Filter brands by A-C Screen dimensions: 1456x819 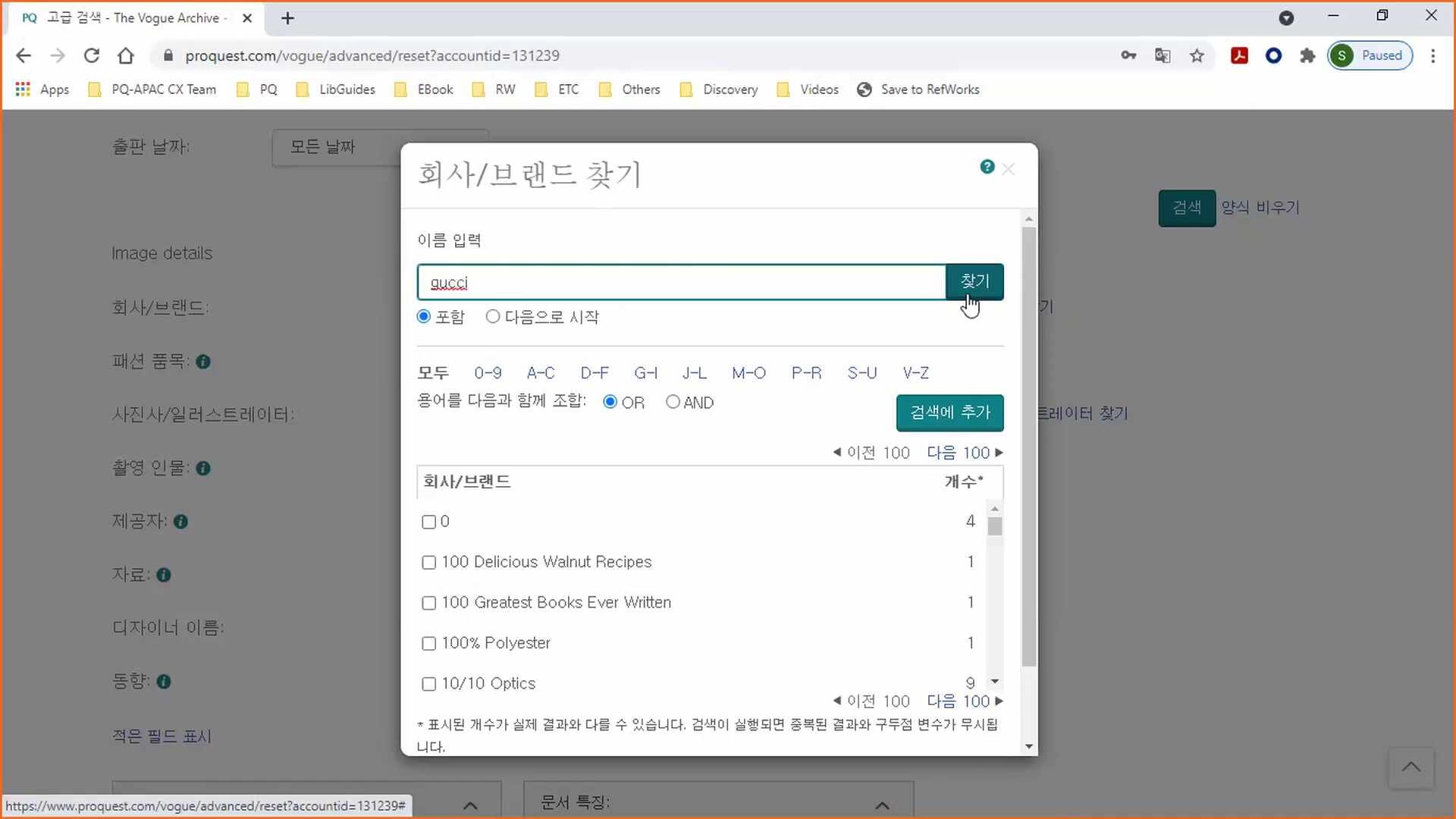pos(541,372)
